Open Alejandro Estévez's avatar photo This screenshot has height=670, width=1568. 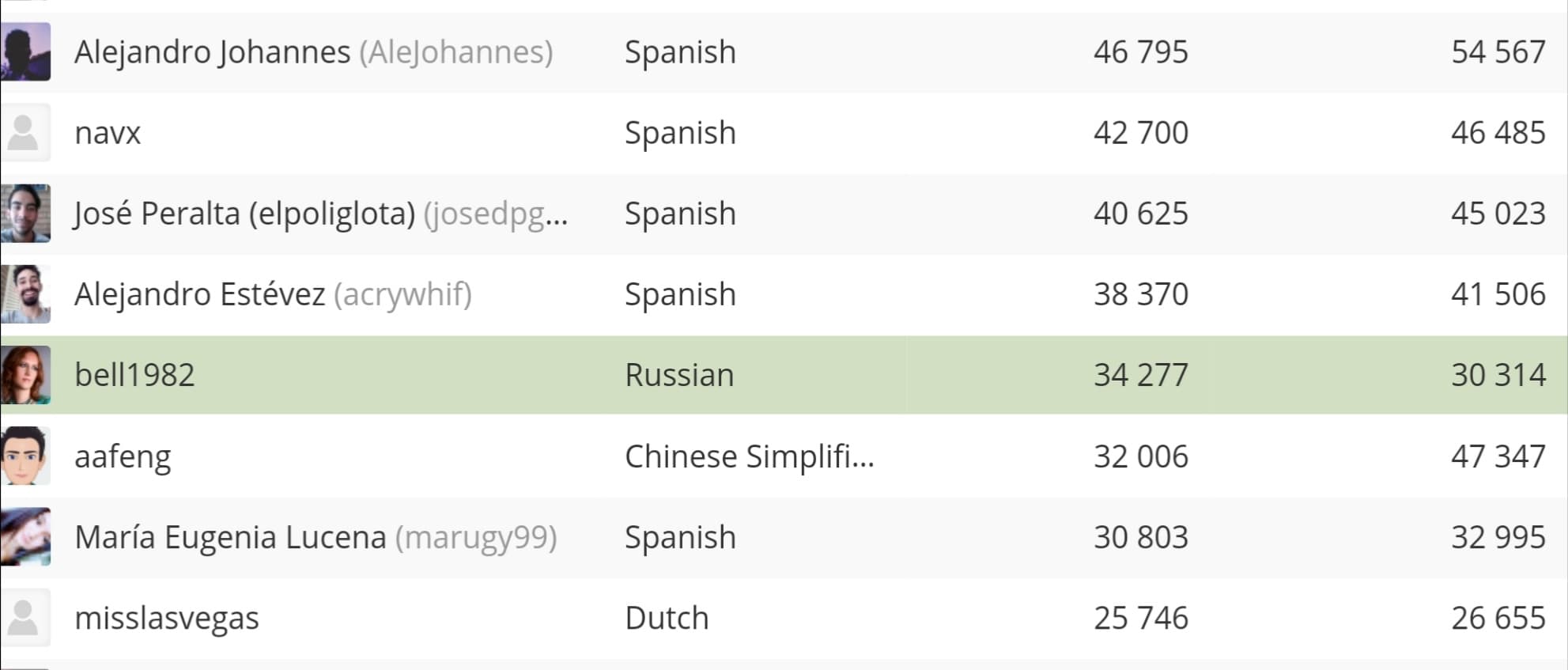click(25, 294)
